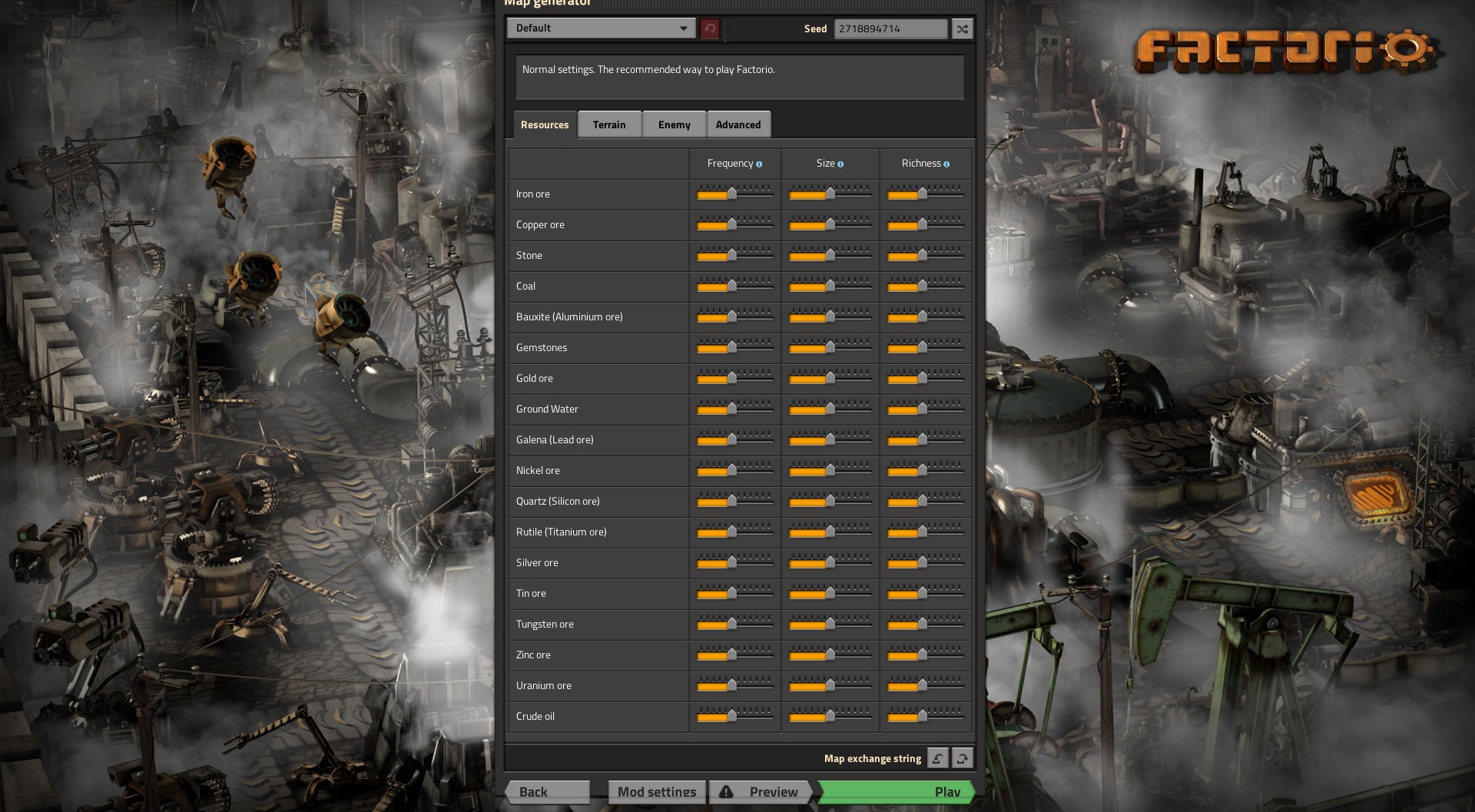
Task: Click the Normal settings description text
Action: [648, 70]
